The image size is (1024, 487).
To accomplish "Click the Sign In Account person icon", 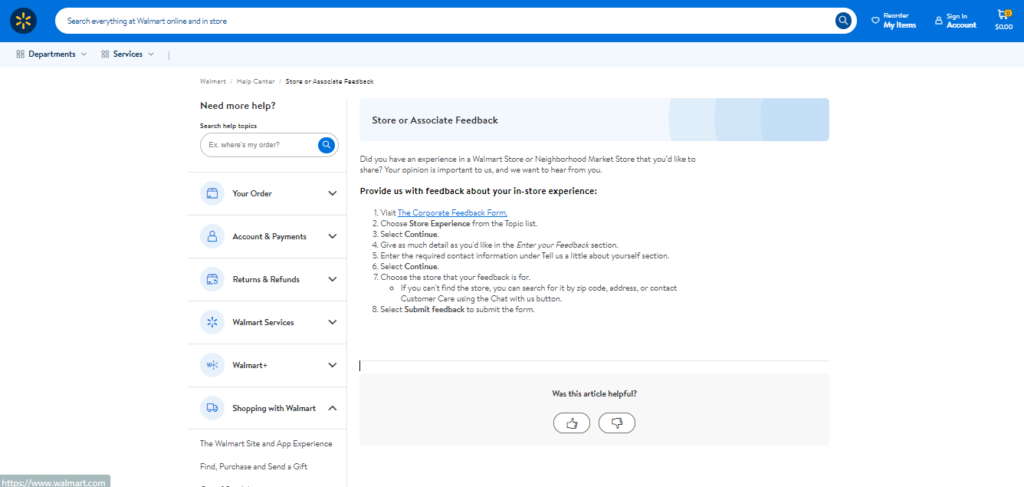I will click(938, 21).
